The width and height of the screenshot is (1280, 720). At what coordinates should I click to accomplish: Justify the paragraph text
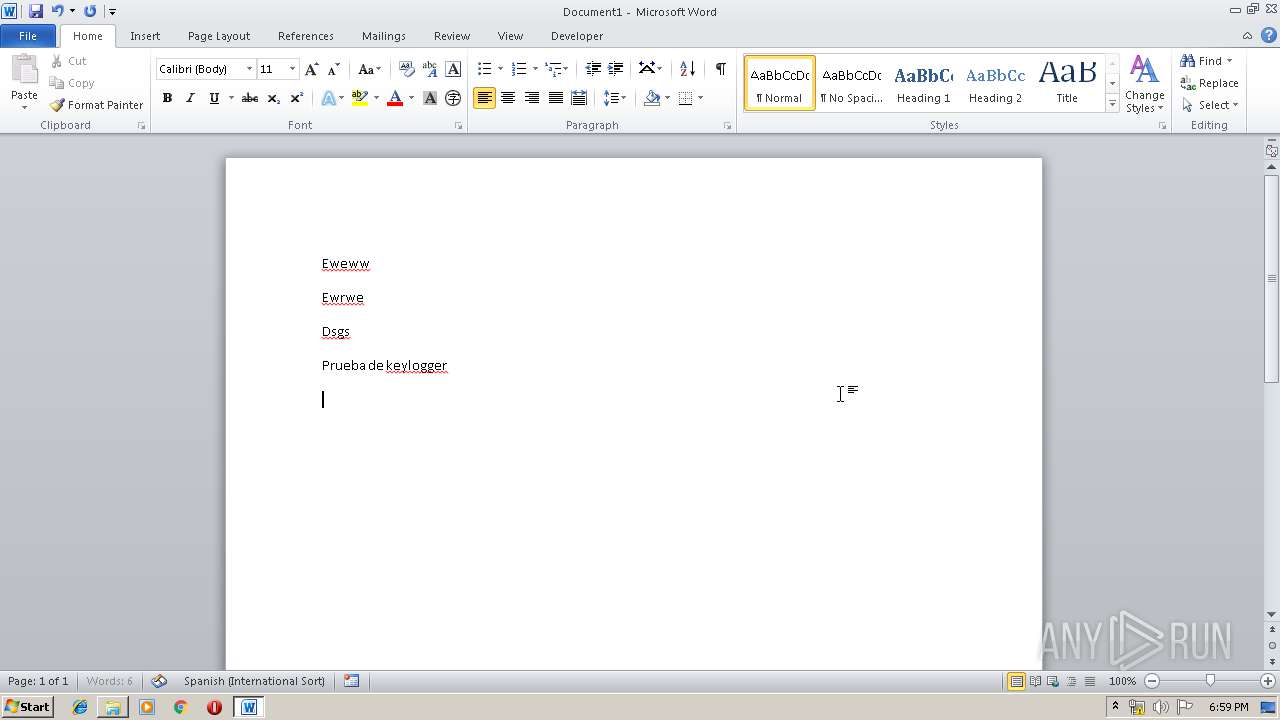pyautogui.click(x=555, y=98)
